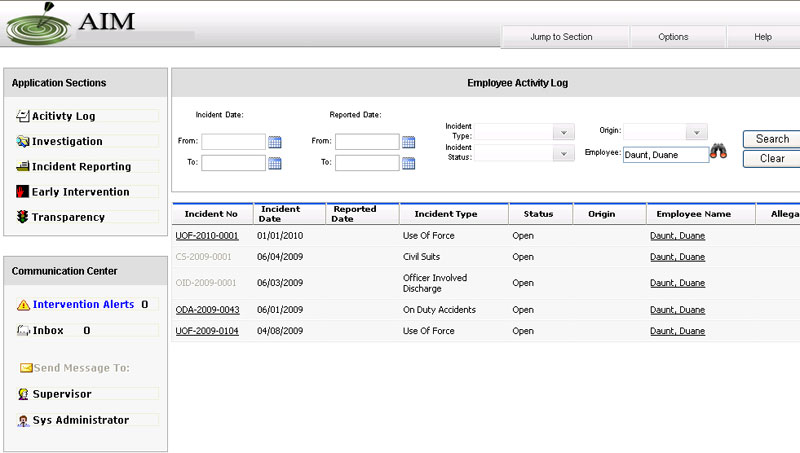Screen dimensions: 800x453
Task: Expand the Incident Type dropdown
Action: point(564,133)
